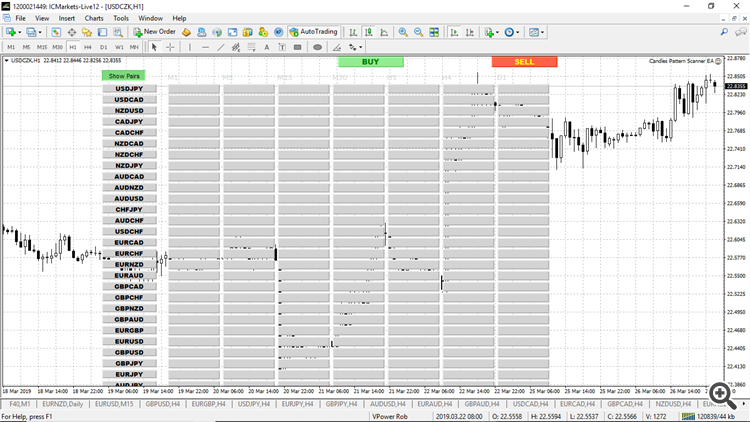750x422 pixels.
Task: Select the Fibonacci retracement tool
Action: click(x=251, y=47)
